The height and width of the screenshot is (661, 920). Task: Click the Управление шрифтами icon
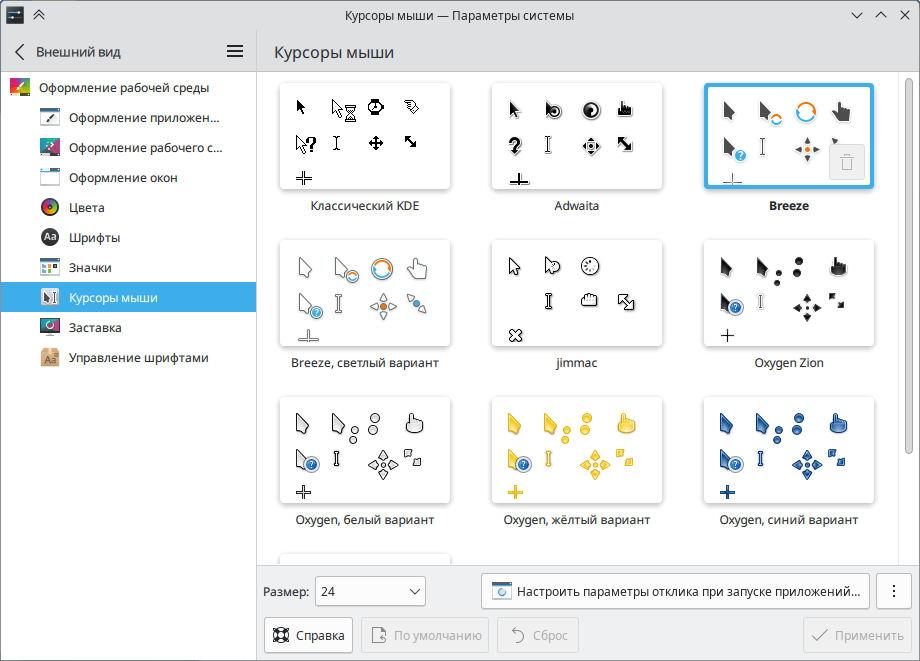50,357
